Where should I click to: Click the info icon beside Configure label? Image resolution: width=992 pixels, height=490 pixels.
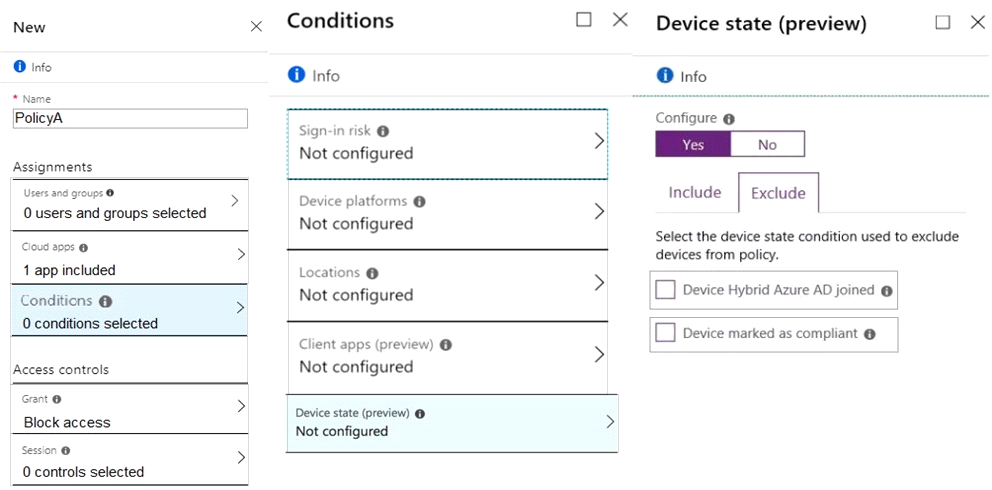click(x=729, y=119)
